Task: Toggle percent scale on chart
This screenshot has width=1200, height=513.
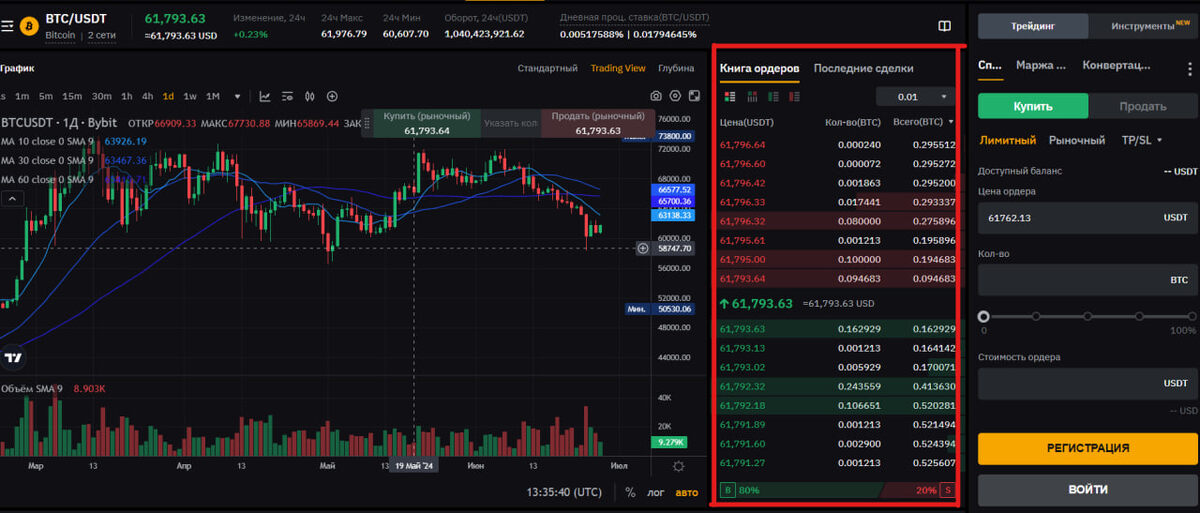Action: pyautogui.click(x=630, y=492)
